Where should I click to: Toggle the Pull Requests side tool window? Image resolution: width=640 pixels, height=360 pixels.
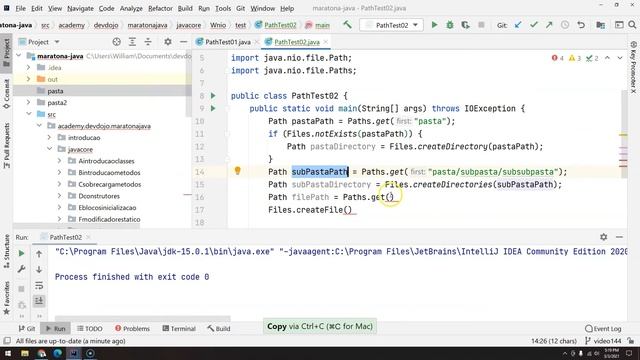click(x=7, y=146)
